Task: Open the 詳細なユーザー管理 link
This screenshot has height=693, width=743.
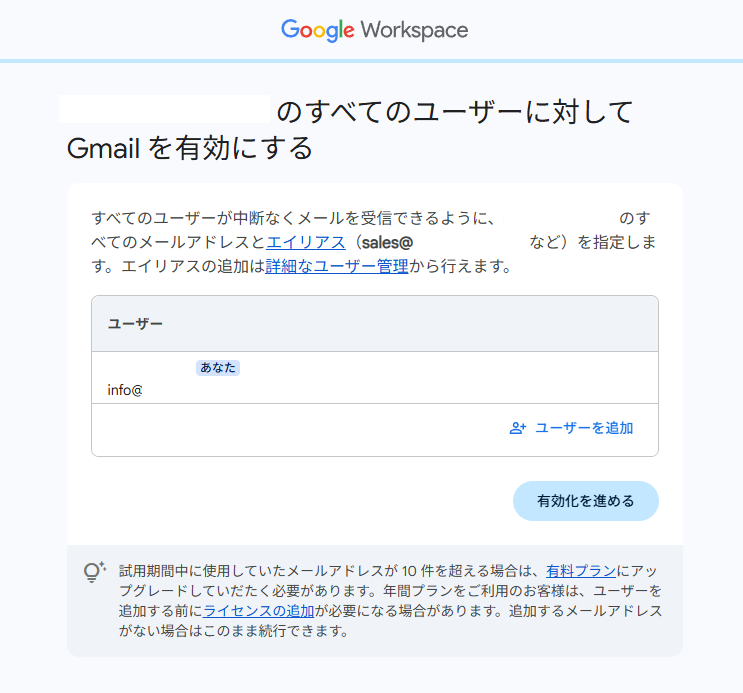Action: click(x=337, y=266)
